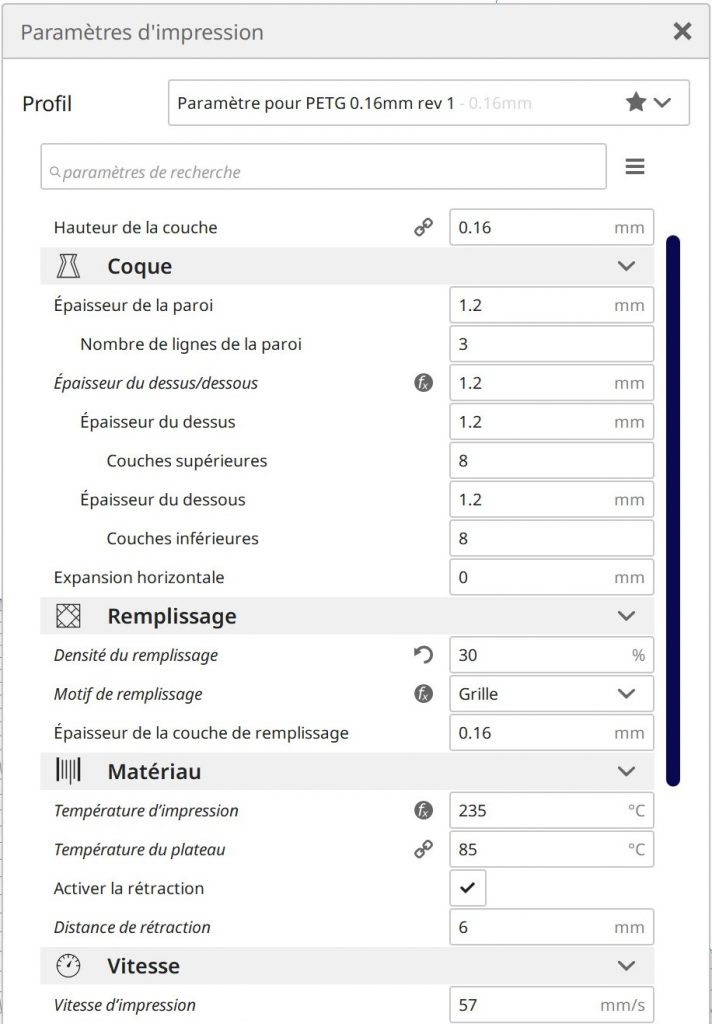The image size is (712, 1024).
Task: Disable the Activer la rétraction checkbox
Action: click(x=467, y=888)
